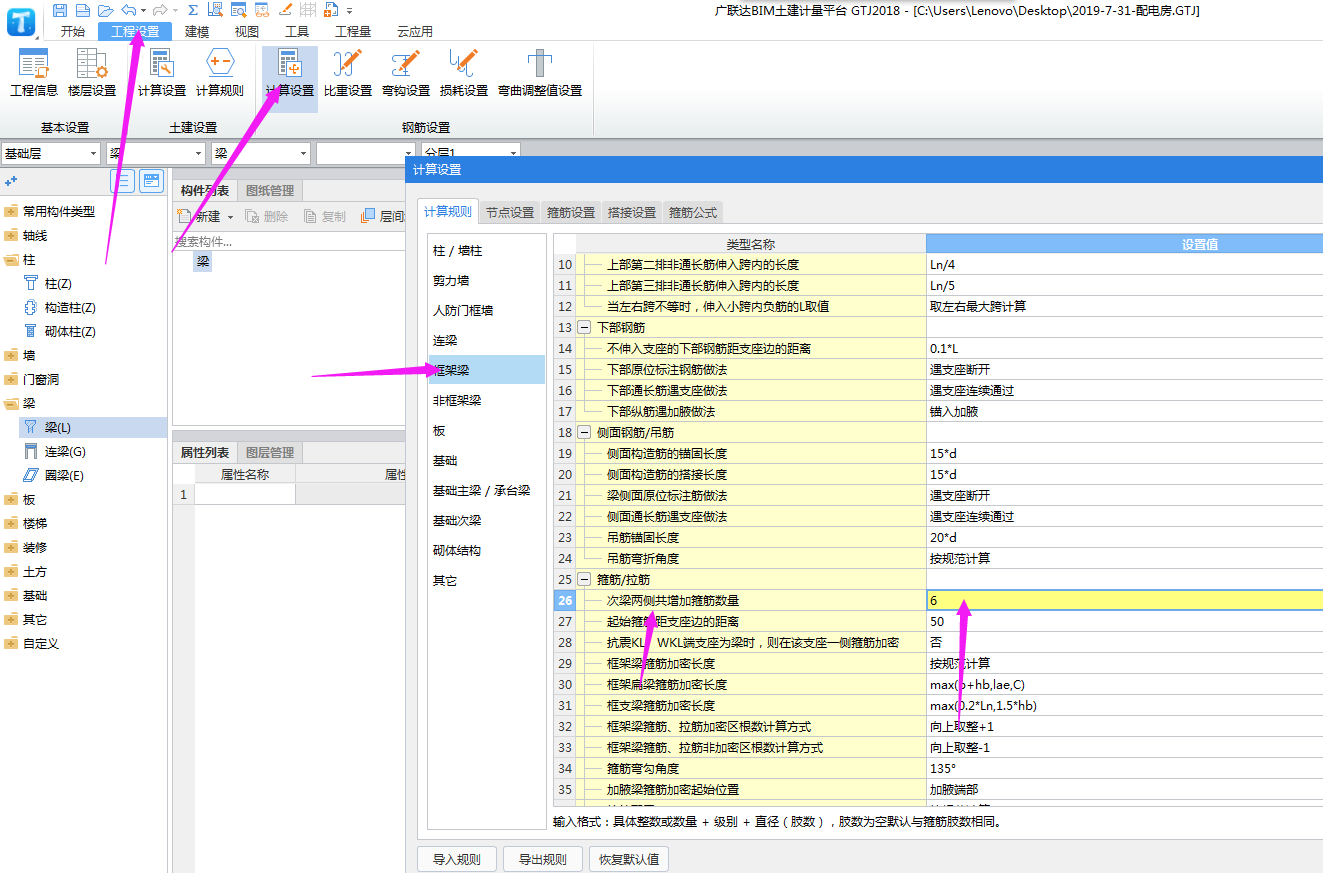Switch to the 工程量 ribbon tab
The width and height of the screenshot is (1323, 873).
tap(353, 31)
